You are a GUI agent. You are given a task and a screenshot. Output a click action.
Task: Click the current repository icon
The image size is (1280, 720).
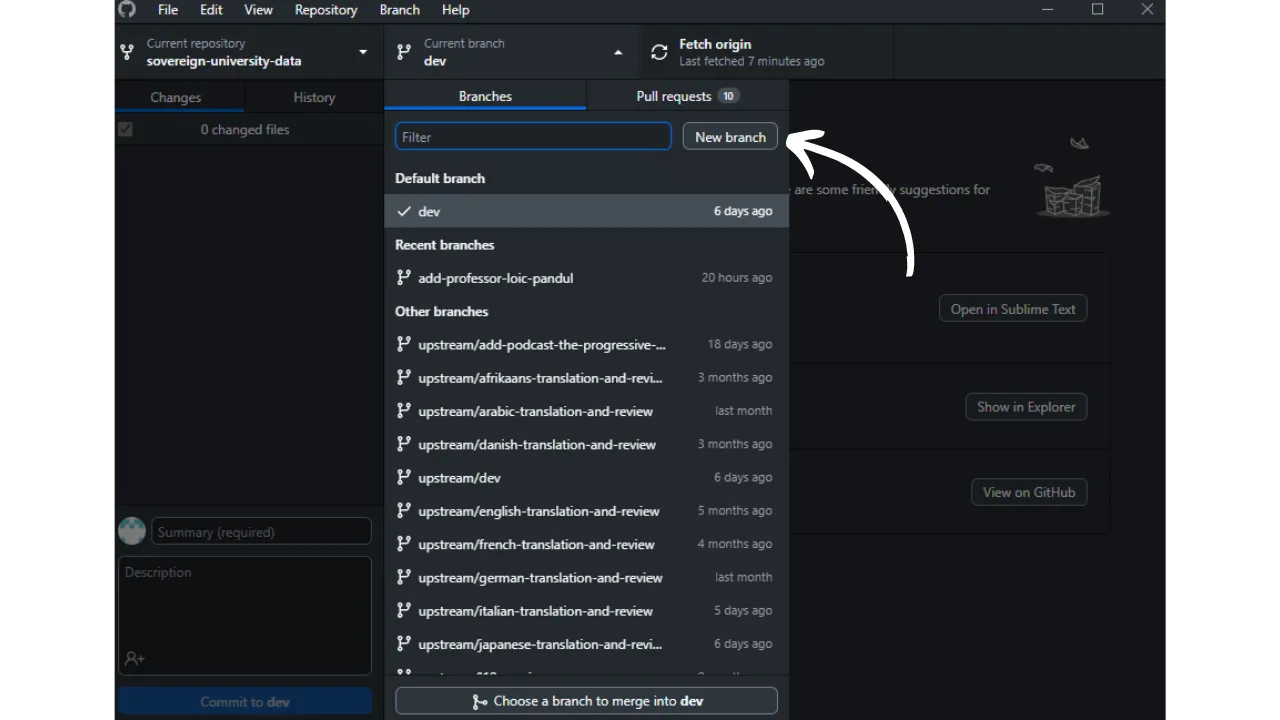[127, 52]
